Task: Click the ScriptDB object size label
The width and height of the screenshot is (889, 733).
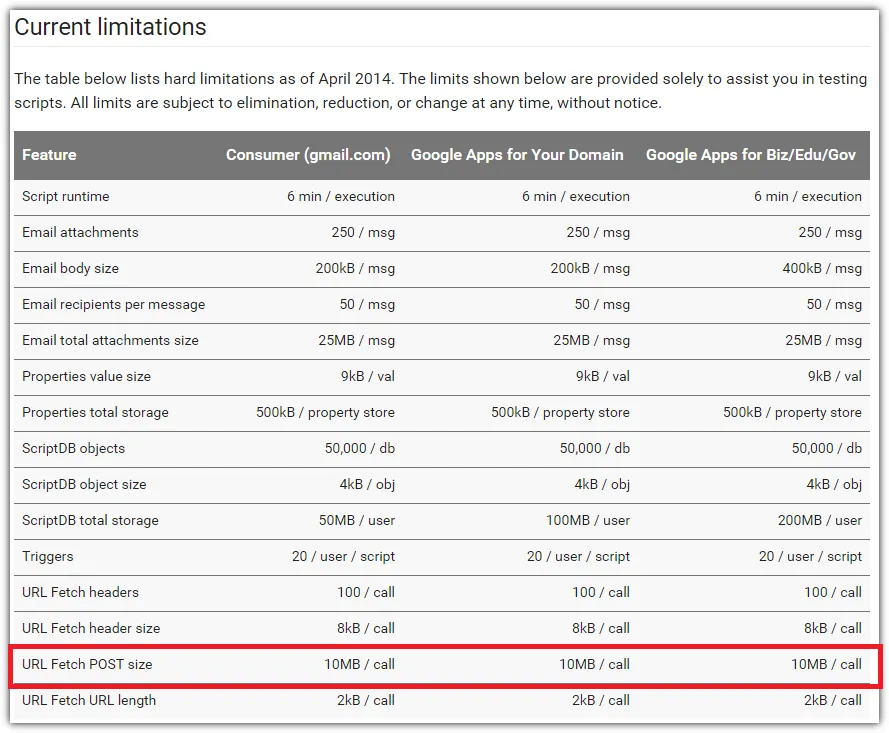Action: [84, 484]
